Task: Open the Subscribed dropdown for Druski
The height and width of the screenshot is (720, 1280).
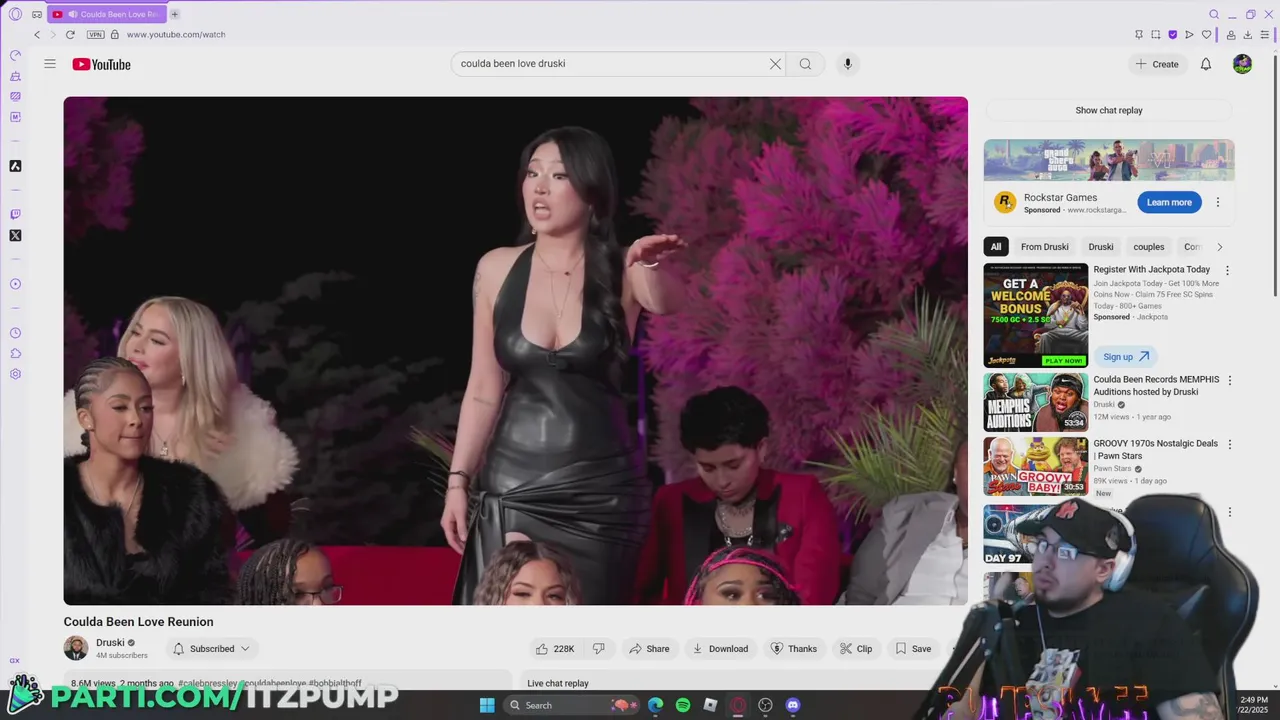Action: point(212,649)
